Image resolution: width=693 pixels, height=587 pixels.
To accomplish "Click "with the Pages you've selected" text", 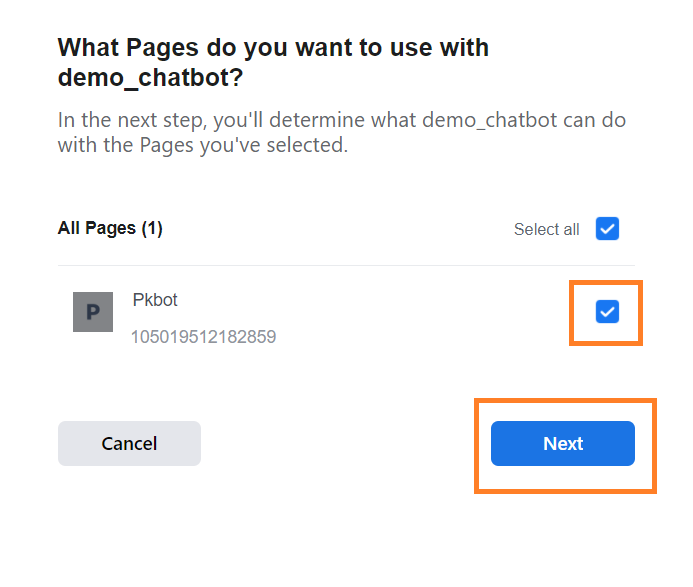I will 202,146.
